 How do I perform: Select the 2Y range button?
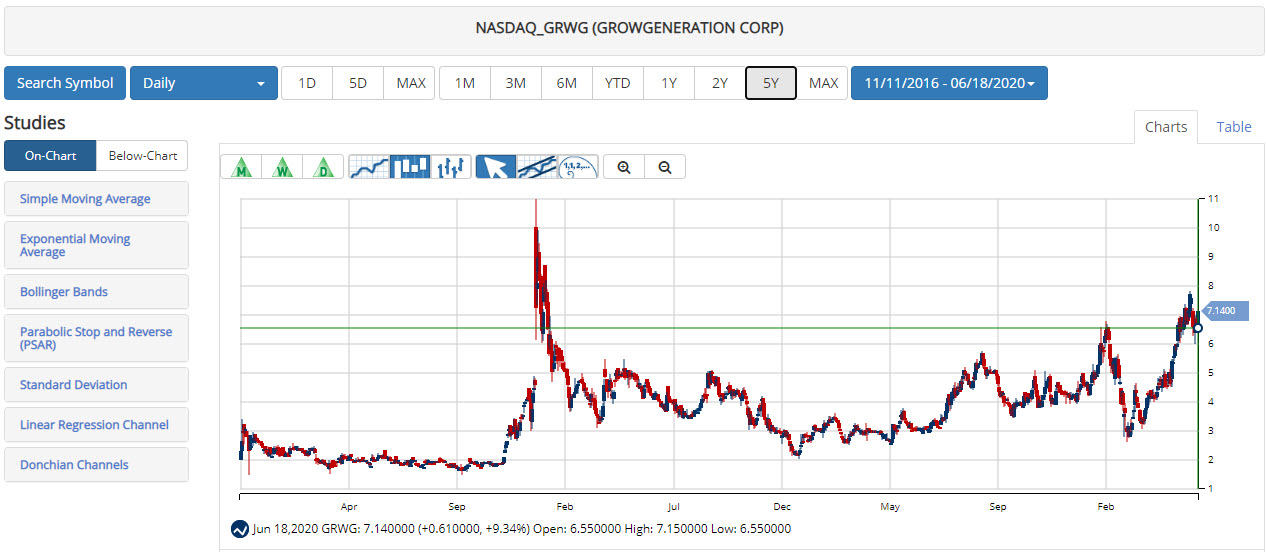coord(720,83)
